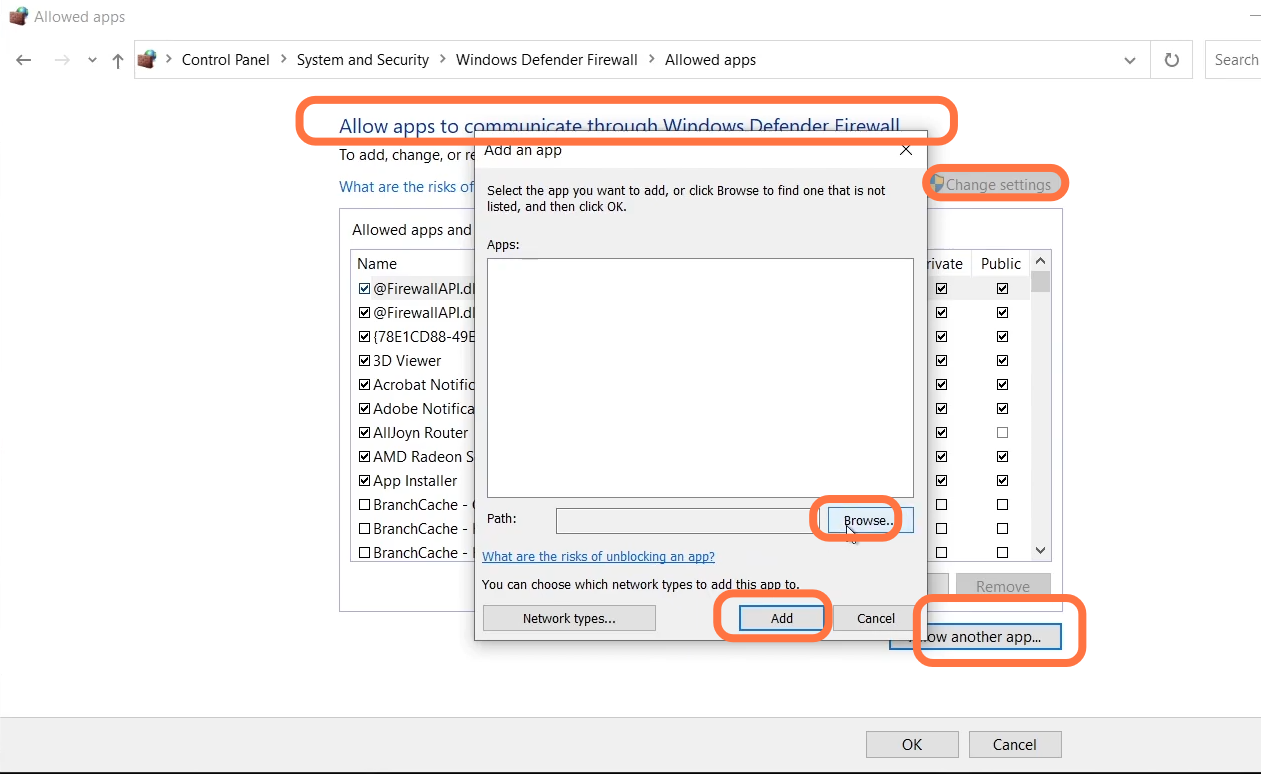Sort the list by the Name column header
Screen dimensions: 1261x774
(x=377, y=264)
